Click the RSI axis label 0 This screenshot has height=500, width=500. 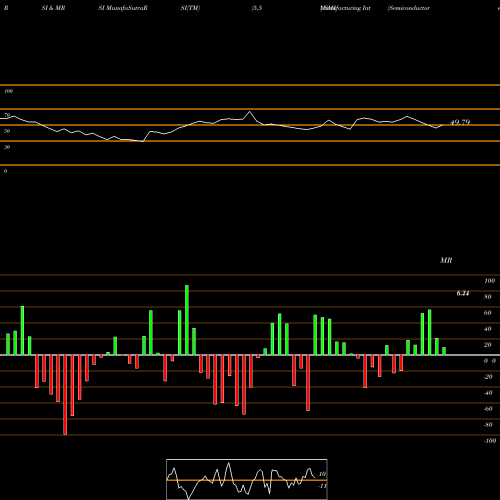tap(5, 171)
